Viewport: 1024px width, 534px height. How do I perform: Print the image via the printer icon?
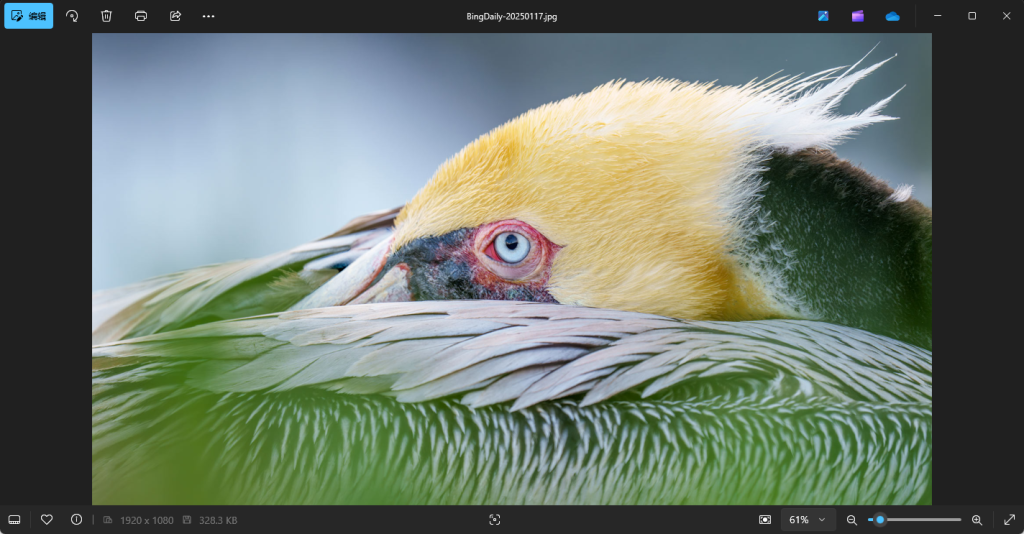(x=141, y=16)
